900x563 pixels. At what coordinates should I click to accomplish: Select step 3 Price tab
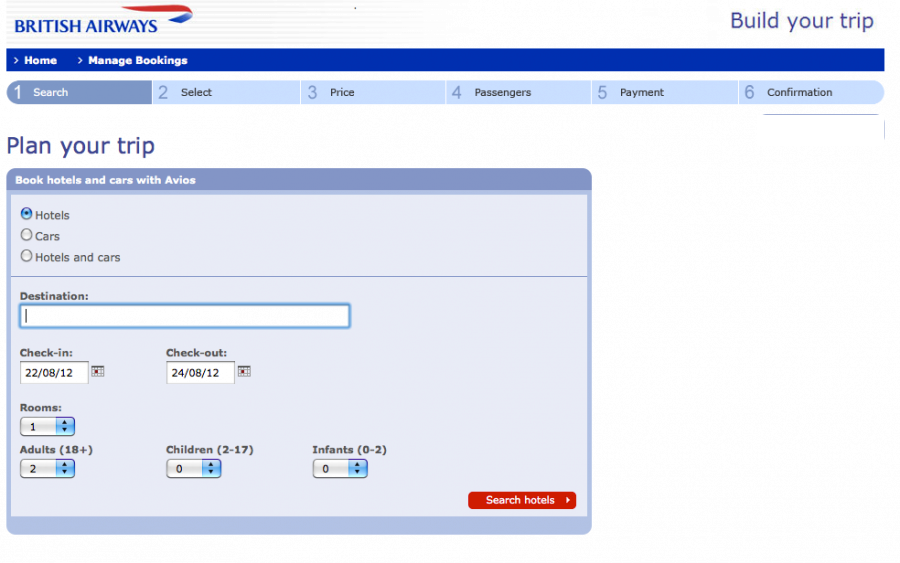click(373, 92)
